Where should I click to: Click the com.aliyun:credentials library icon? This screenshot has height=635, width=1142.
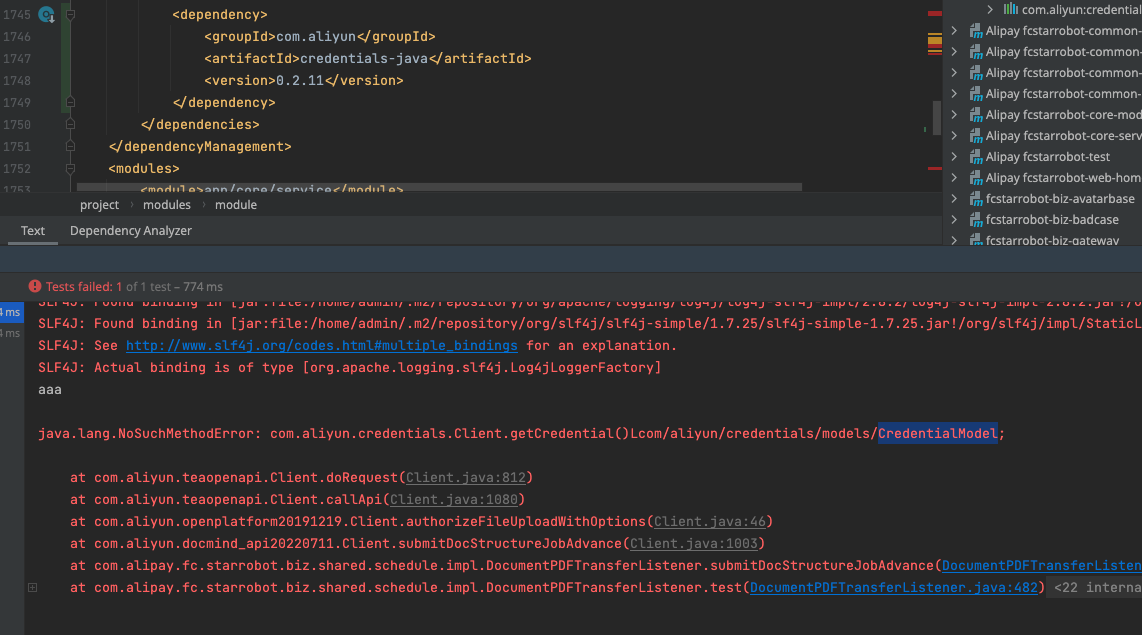click(x=1011, y=9)
